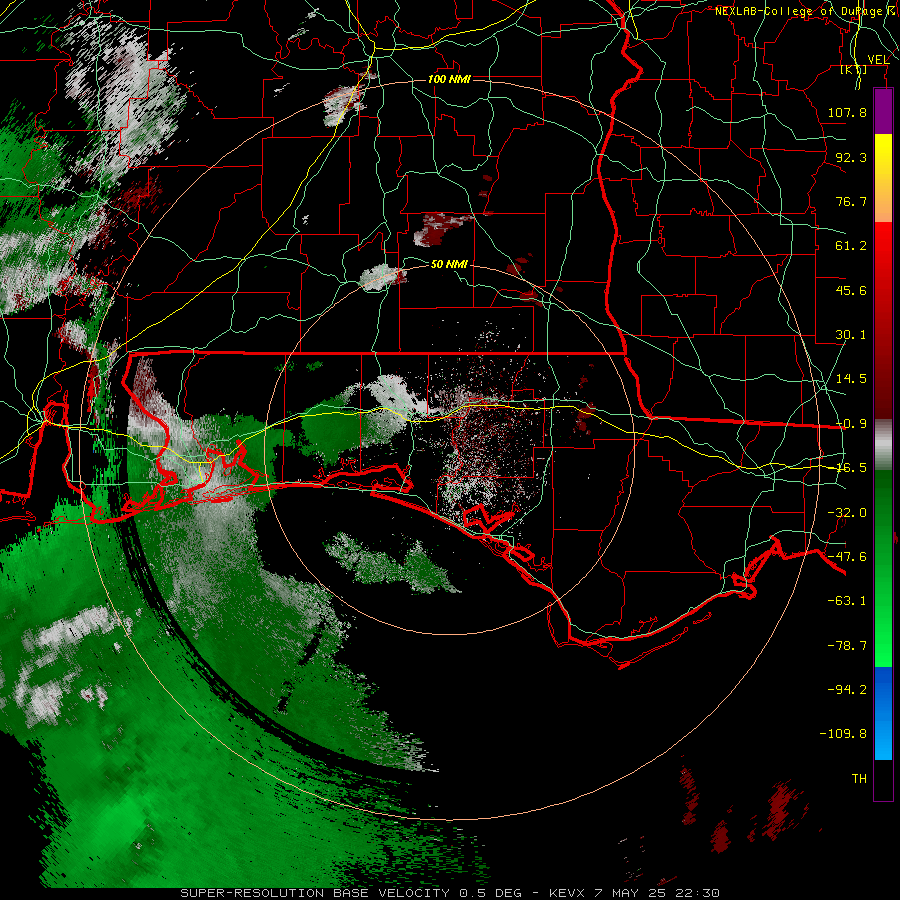900x900 pixels.
Task: Click the [KT] units label
Action: [x=854, y=69]
